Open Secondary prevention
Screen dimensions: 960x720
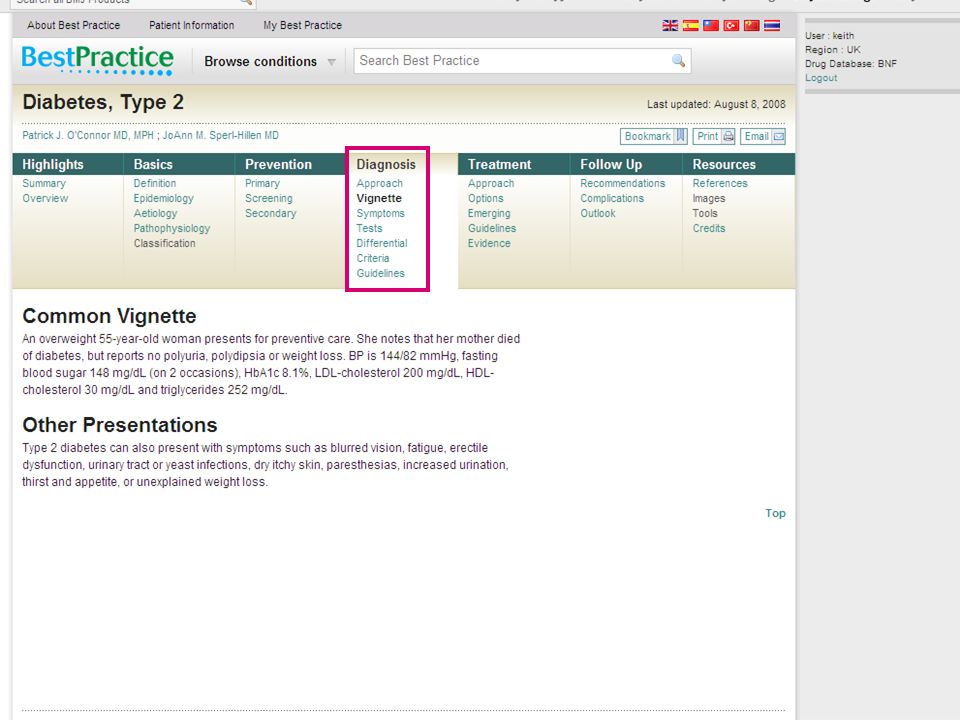271,213
